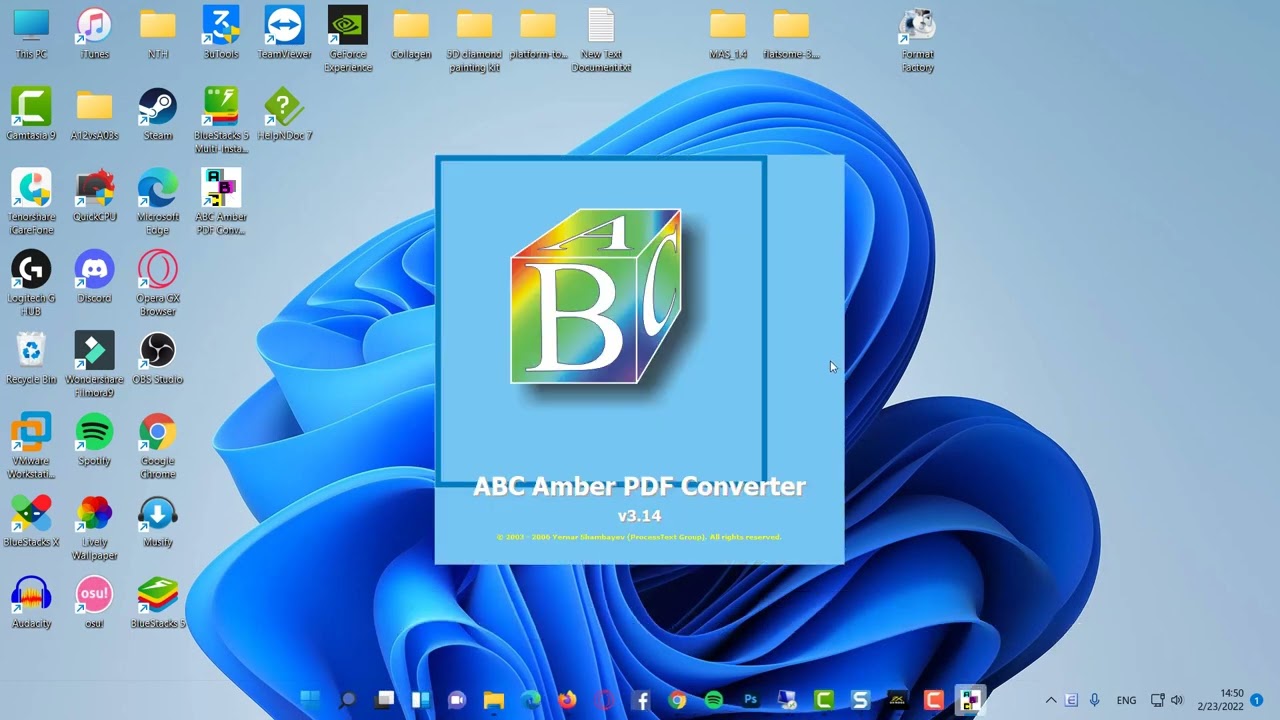Open the This PC desktop icon
Viewport: 1280px width, 720px height.
(x=31, y=33)
